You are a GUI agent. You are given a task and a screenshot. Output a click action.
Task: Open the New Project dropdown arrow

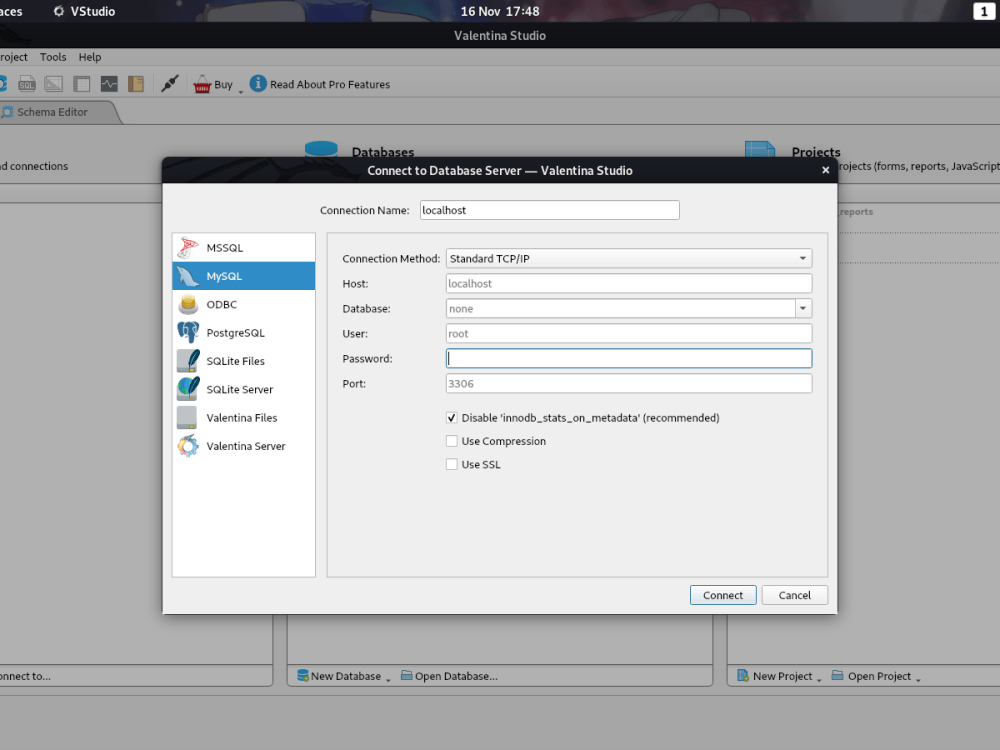[x=819, y=680]
